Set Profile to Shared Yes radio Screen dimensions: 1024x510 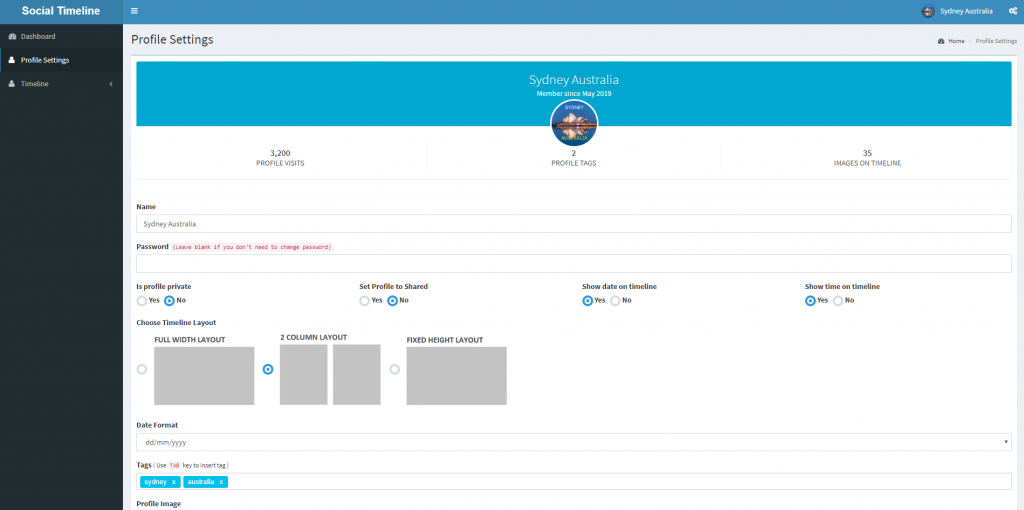pyautogui.click(x=364, y=301)
